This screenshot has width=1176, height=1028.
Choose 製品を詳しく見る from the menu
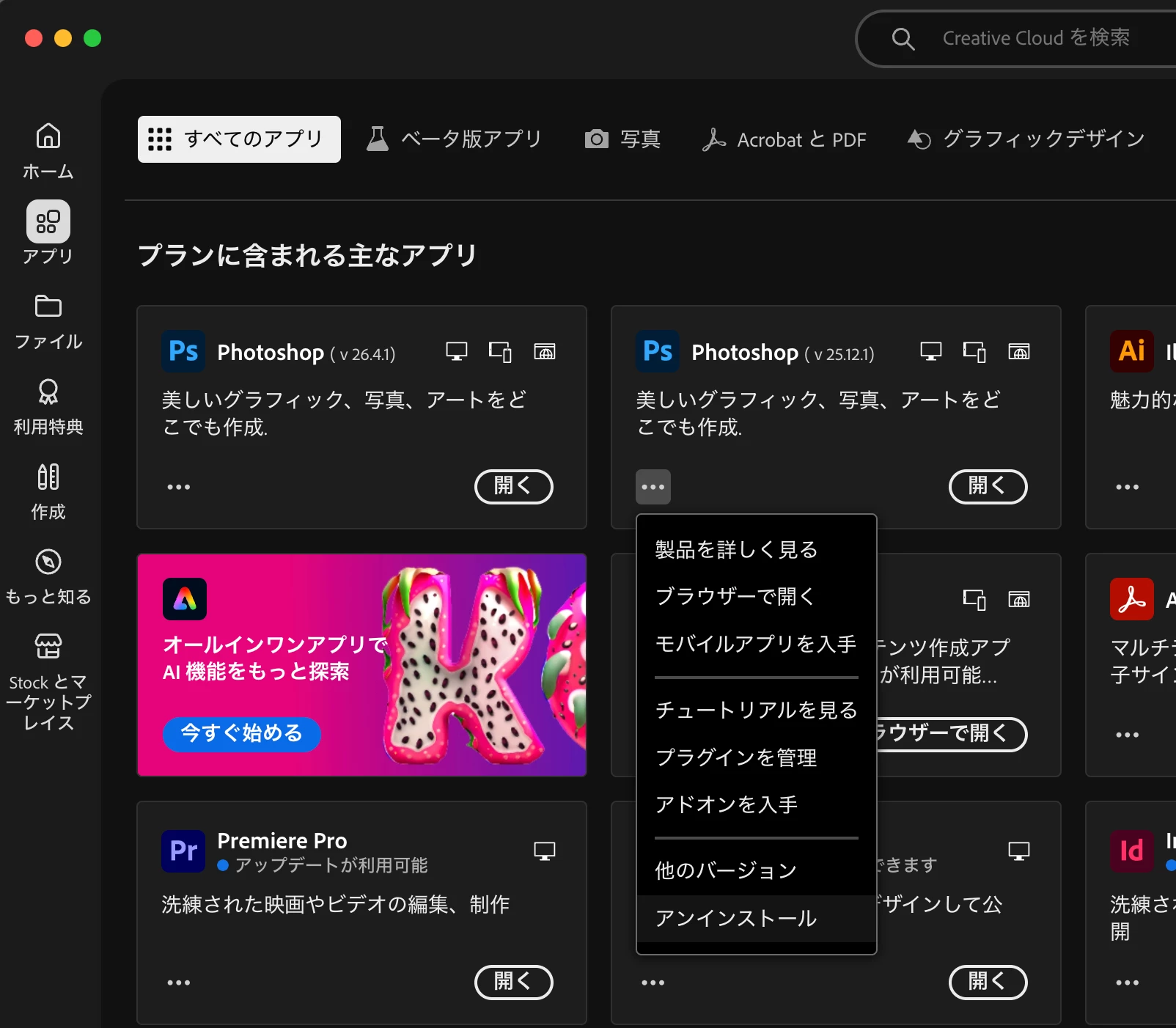pyautogui.click(x=757, y=549)
